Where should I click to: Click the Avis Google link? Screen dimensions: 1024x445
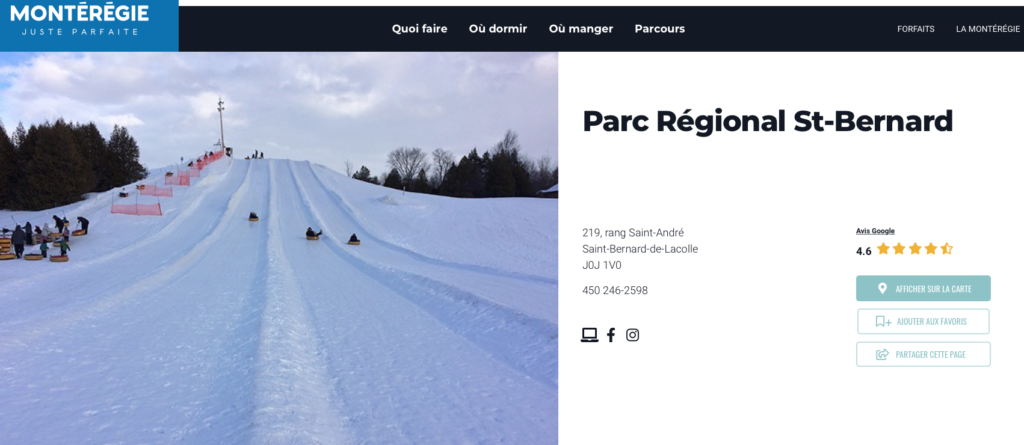[875, 231]
